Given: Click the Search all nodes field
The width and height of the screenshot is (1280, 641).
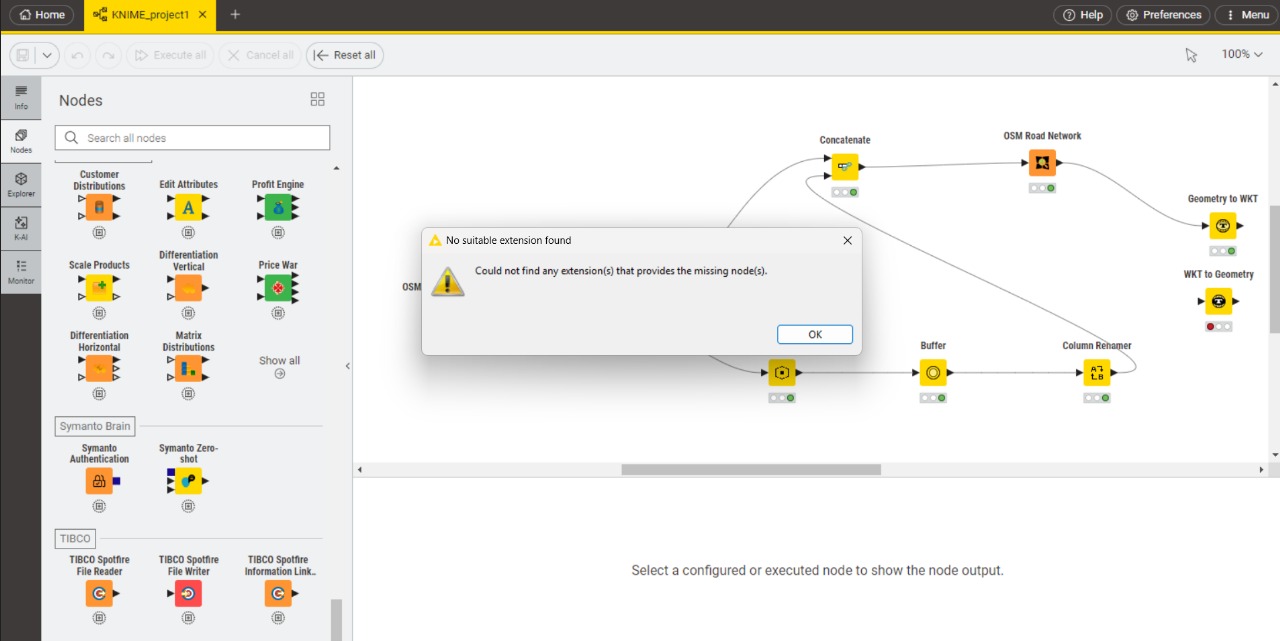Looking at the screenshot, I should click(192, 138).
